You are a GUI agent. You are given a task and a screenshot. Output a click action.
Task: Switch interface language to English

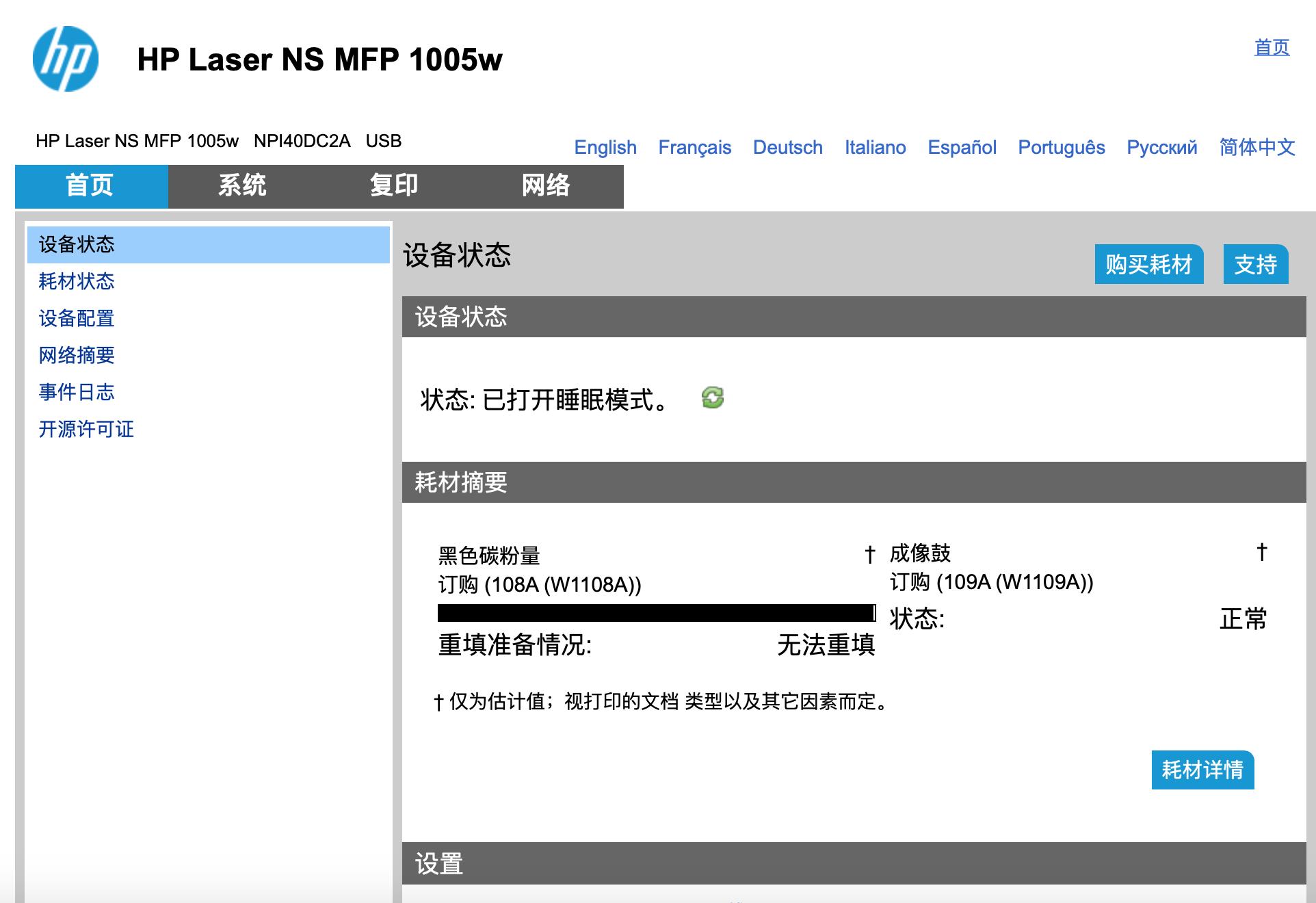pos(605,147)
